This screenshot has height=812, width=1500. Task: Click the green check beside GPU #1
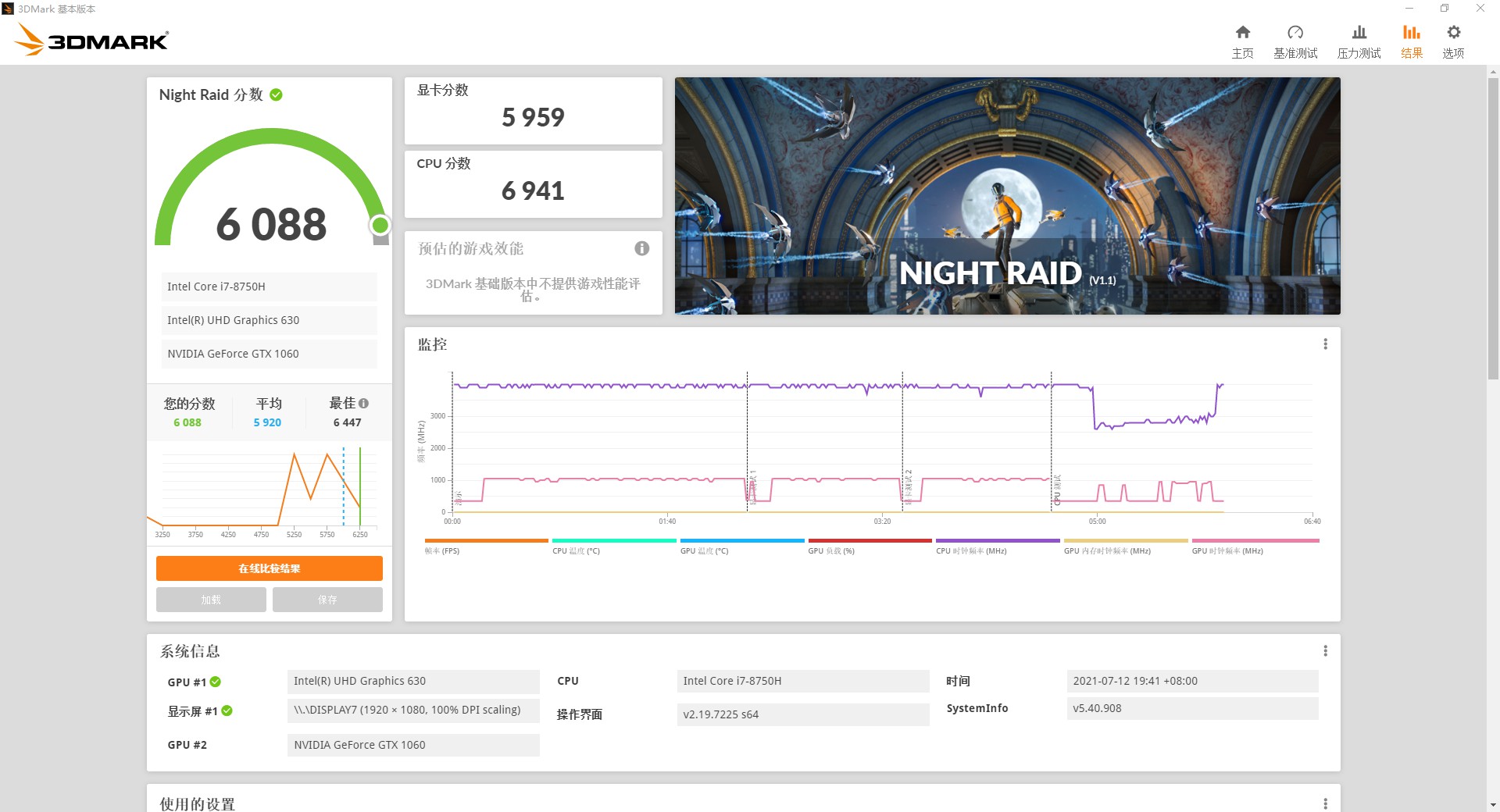click(216, 682)
